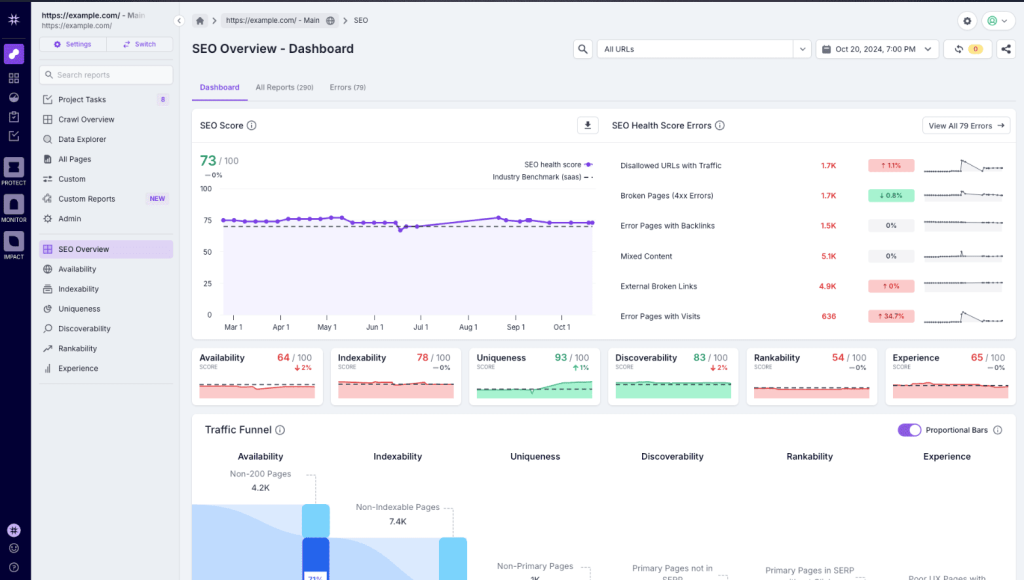Switch to the All Reports tab
This screenshot has height=580, width=1024.
284,87
